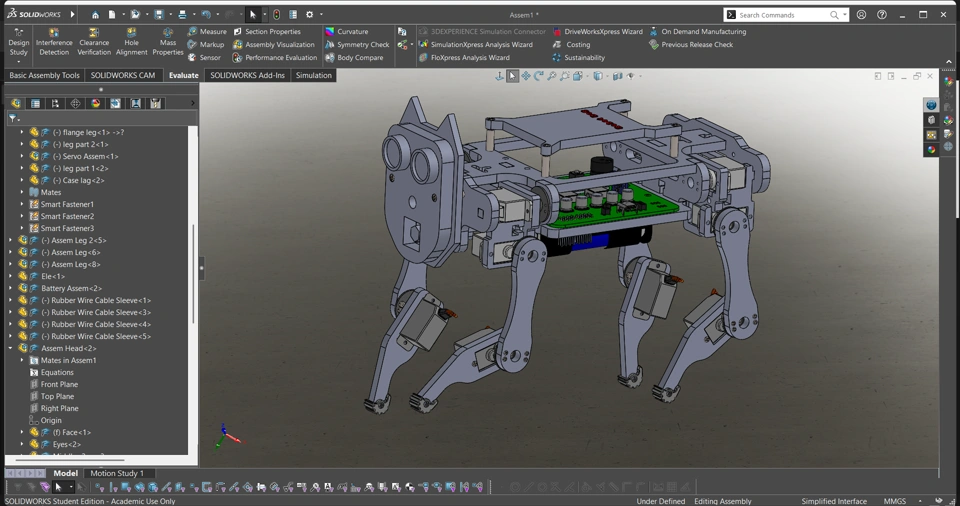Select the Front Plane tree item
960x506 pixels.
(59, 384)
